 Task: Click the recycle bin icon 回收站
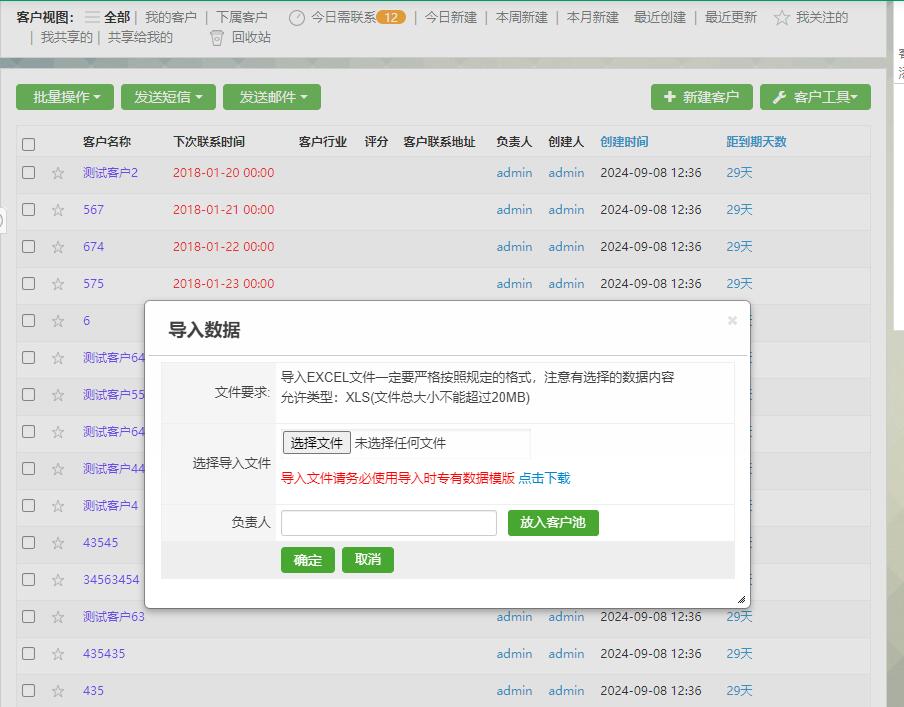point(216,37)
